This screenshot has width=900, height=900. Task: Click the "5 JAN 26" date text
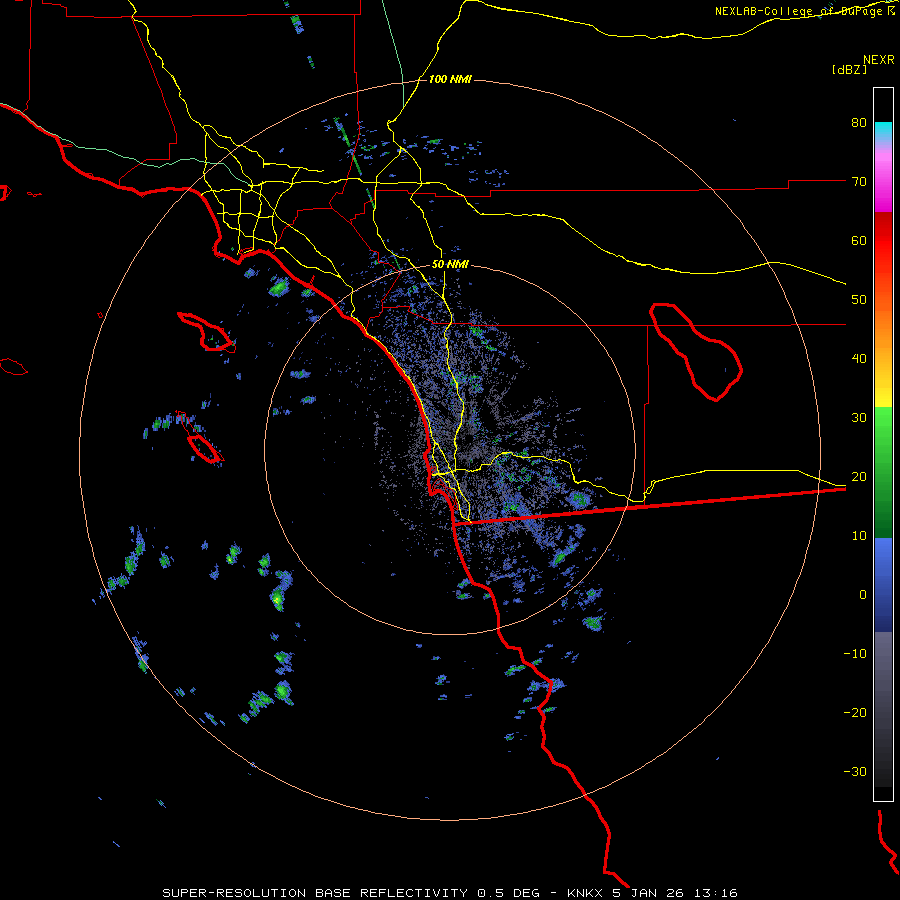(x=649, y=893)
